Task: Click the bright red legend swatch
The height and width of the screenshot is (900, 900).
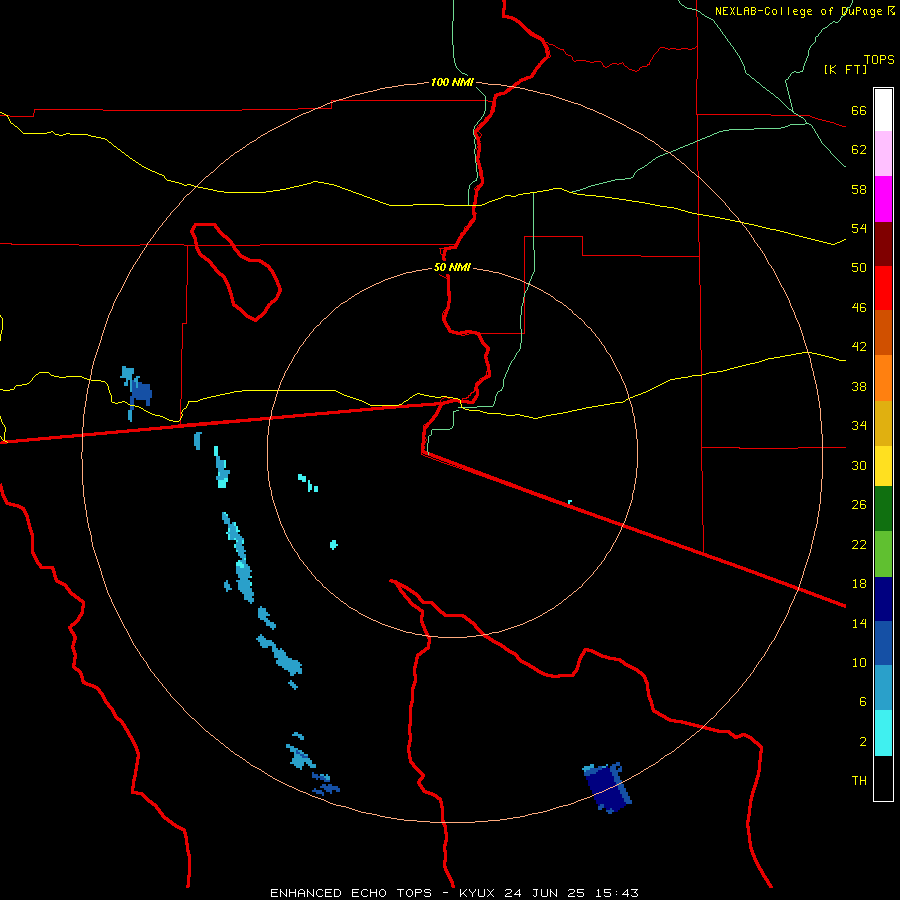Action: pyautogui.click(x=883, y=288)
